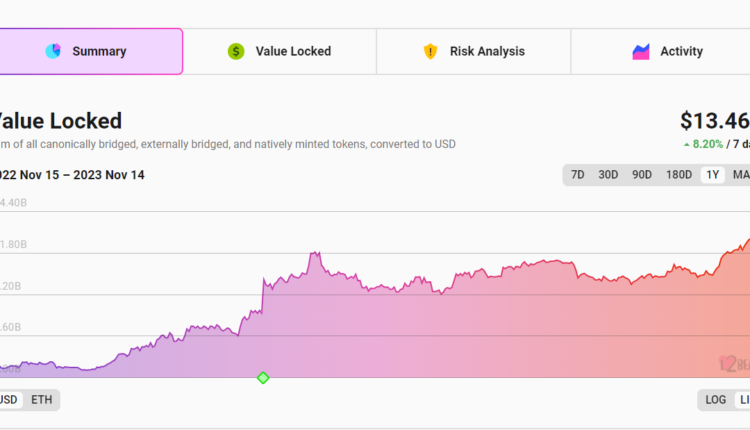Set chart range to 30D

[x=608, y=175]
